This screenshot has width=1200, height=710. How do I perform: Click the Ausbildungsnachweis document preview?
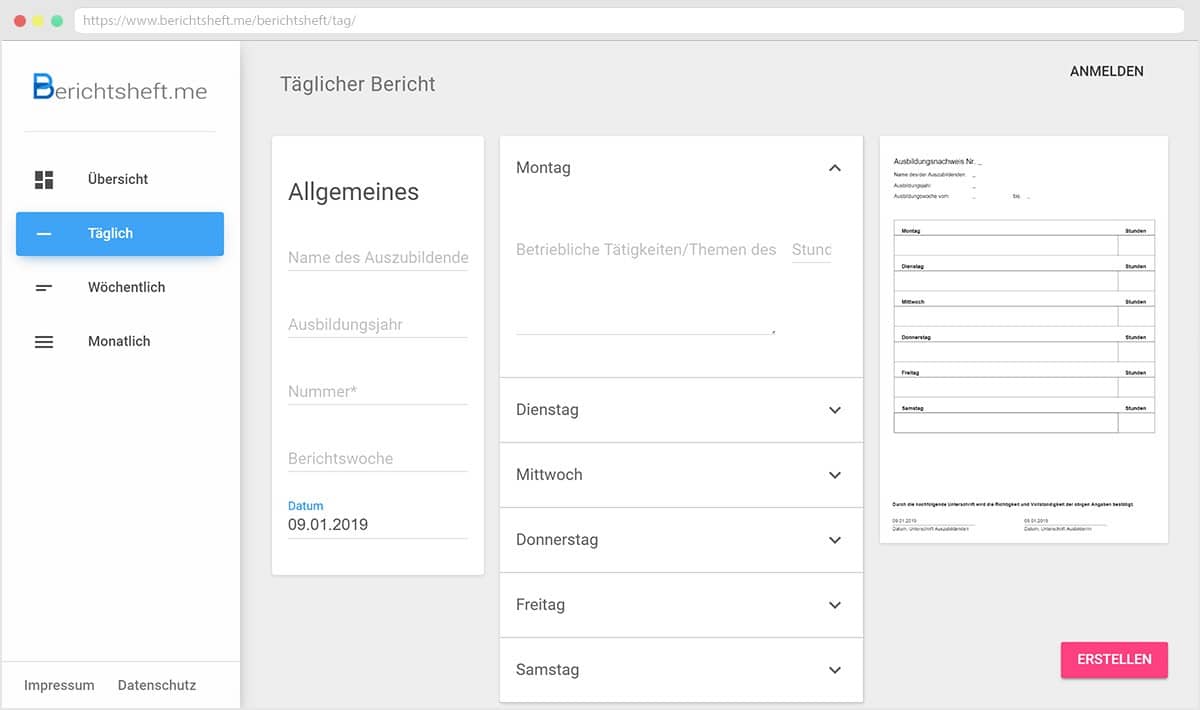tap(1023, 340)
